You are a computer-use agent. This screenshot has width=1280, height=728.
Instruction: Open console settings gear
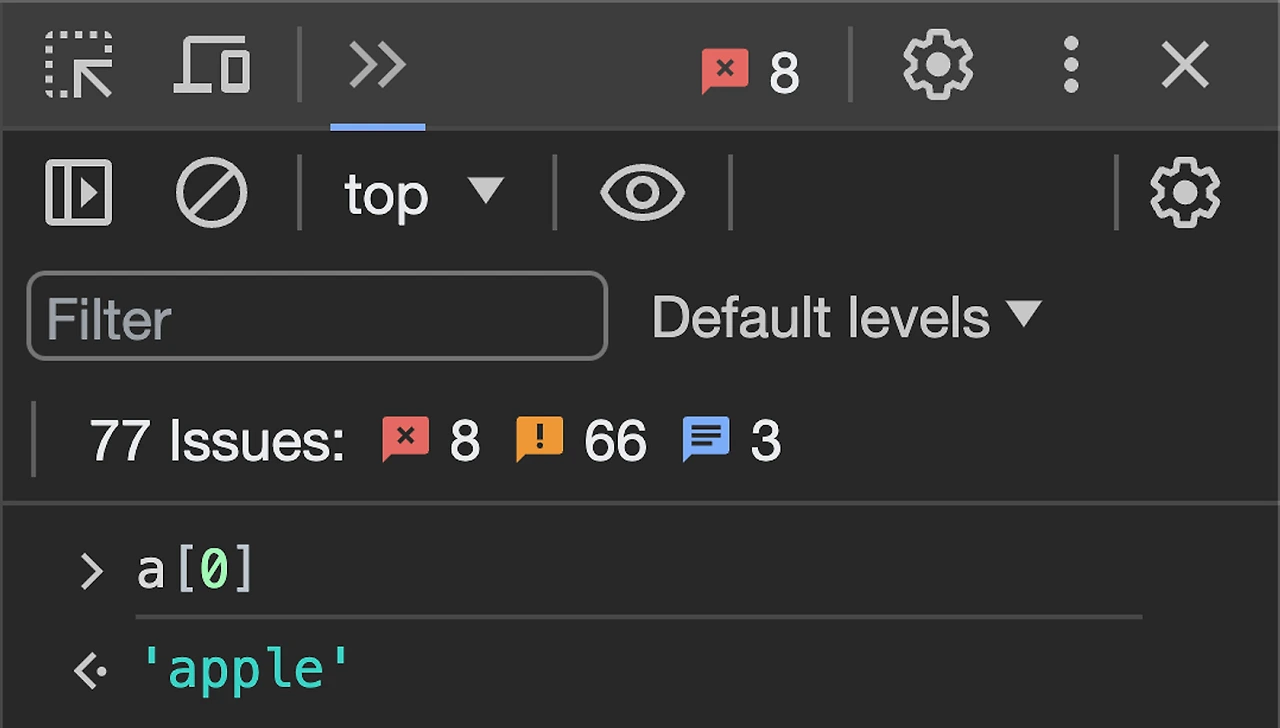pos(1185,192)
